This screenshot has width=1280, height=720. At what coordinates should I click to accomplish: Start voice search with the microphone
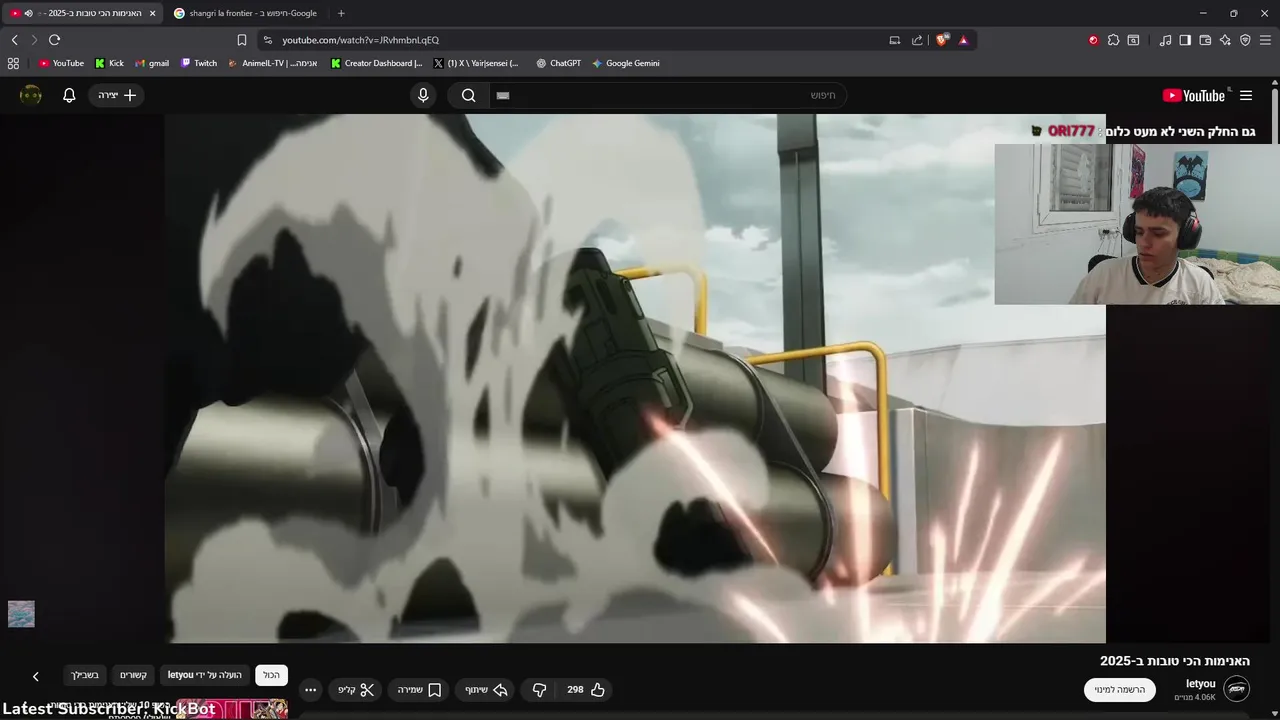coord(423,95)
